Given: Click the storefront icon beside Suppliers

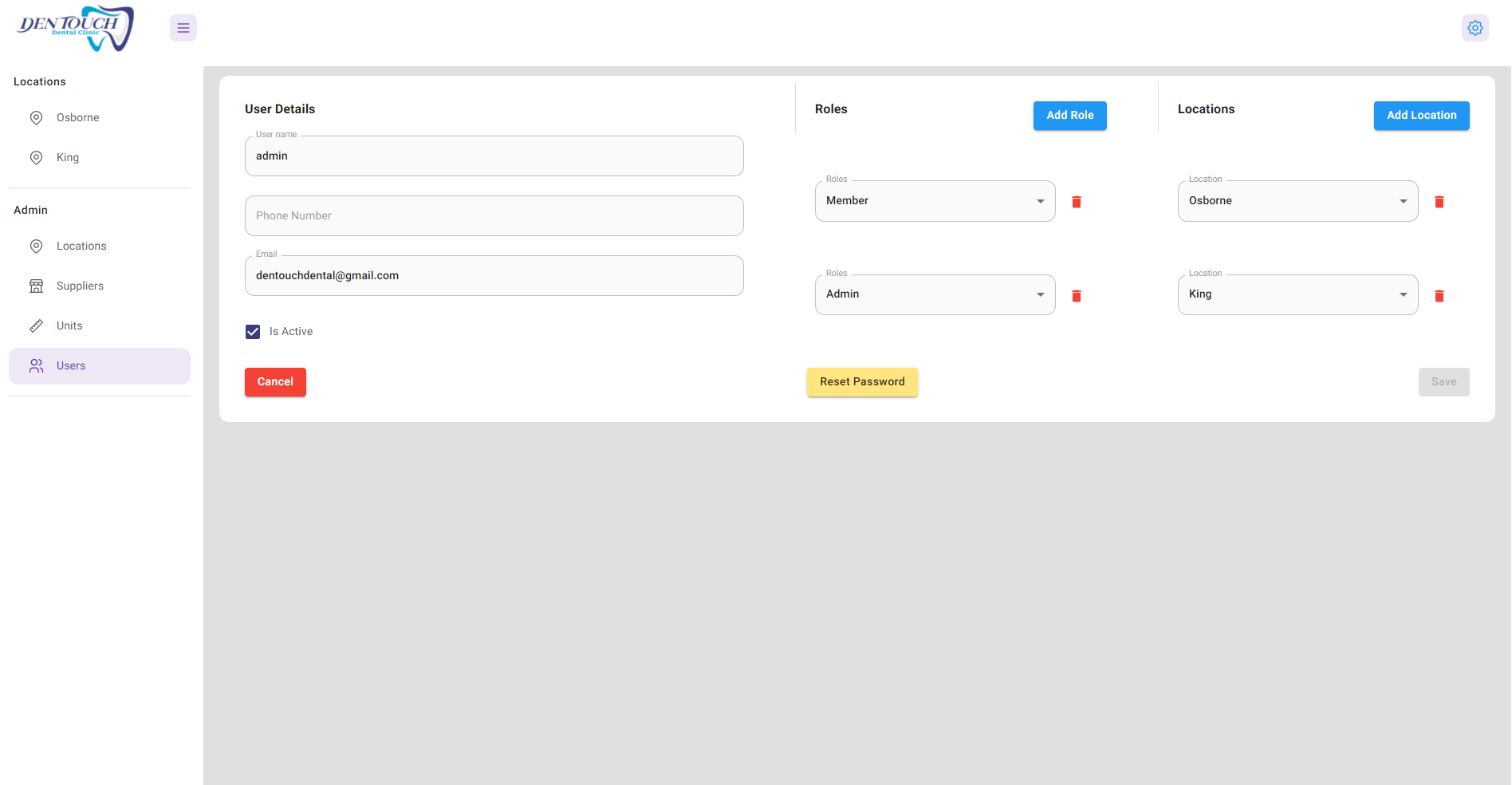Looking at the screenshot, I should pos(36,286).
